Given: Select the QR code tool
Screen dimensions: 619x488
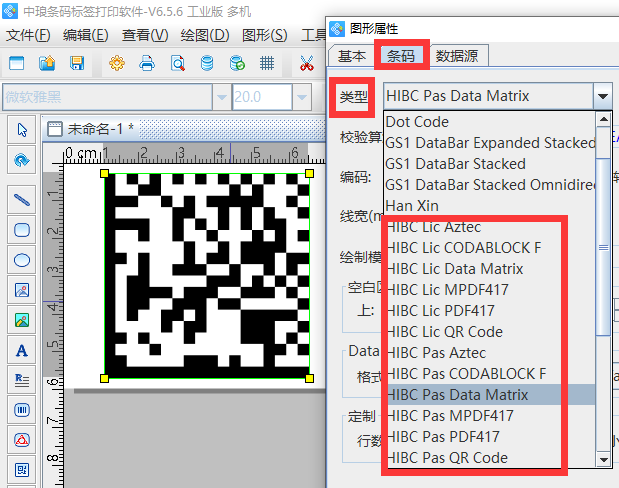Looking at the screenshot, I should pyautogui.click(x=22, y=470).
